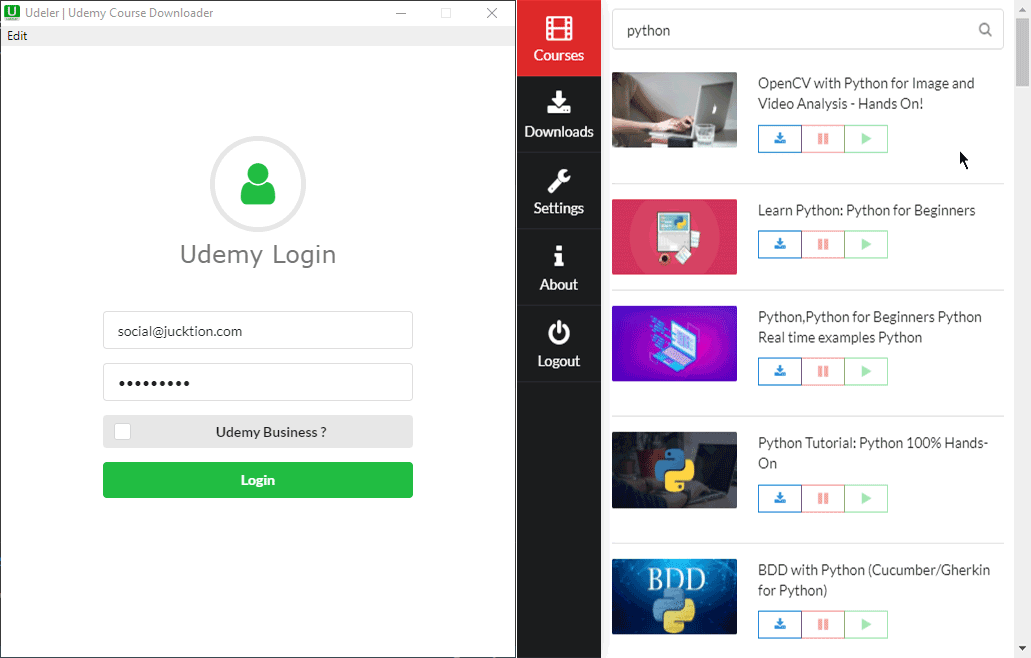
Task: Enable the Udemy Business checkbox
Action: click(x=122, y=431)
